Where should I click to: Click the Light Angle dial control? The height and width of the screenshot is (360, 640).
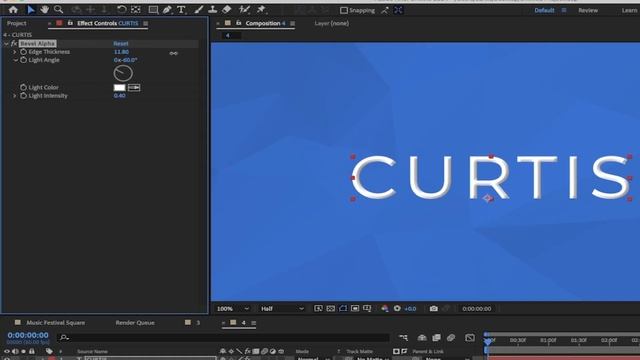pos(123,73)
